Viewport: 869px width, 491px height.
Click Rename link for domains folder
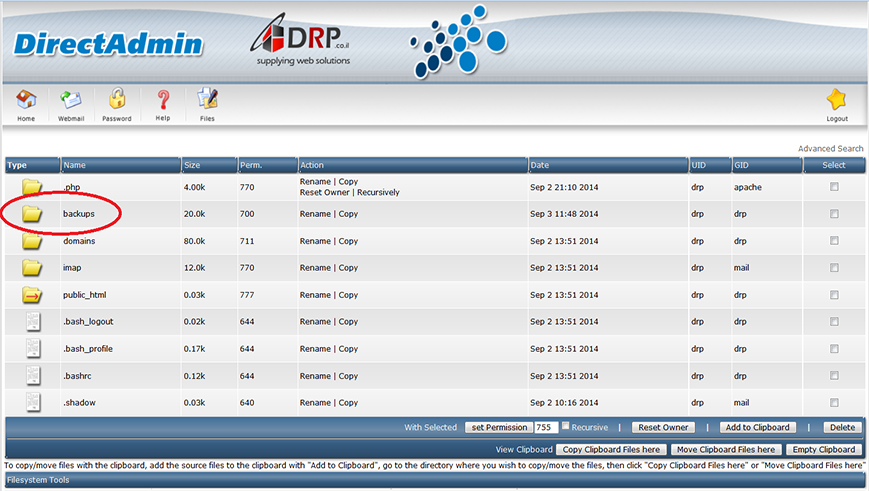(x=315, y=241)
